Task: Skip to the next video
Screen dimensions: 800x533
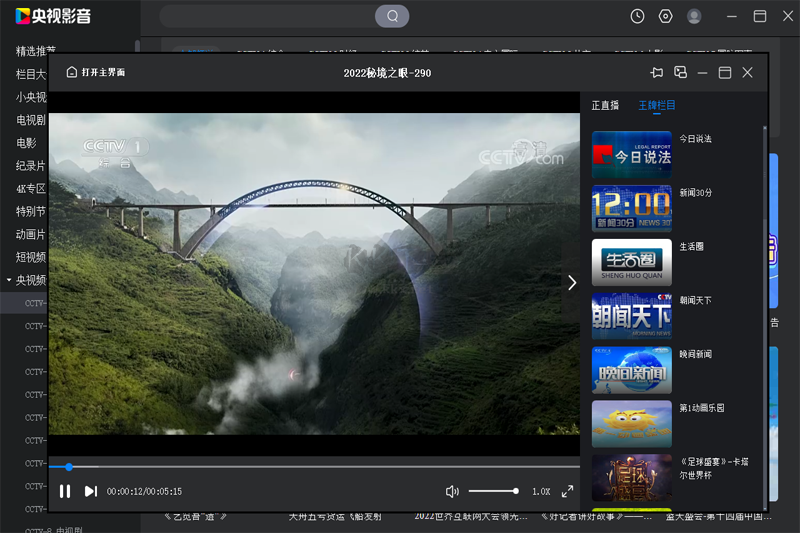Action: (91, 491)
